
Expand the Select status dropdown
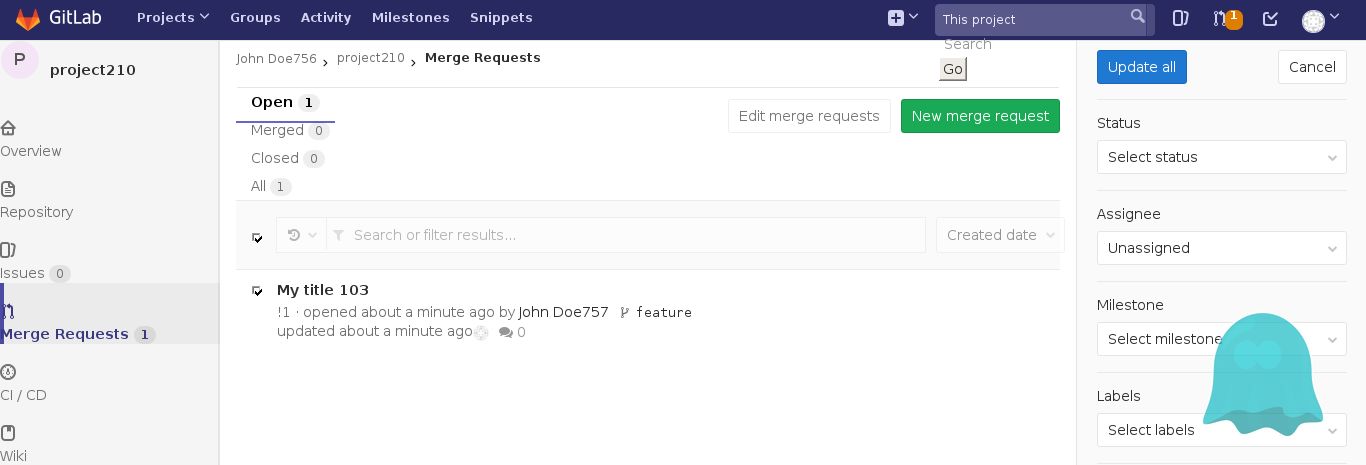[1221, 157]
